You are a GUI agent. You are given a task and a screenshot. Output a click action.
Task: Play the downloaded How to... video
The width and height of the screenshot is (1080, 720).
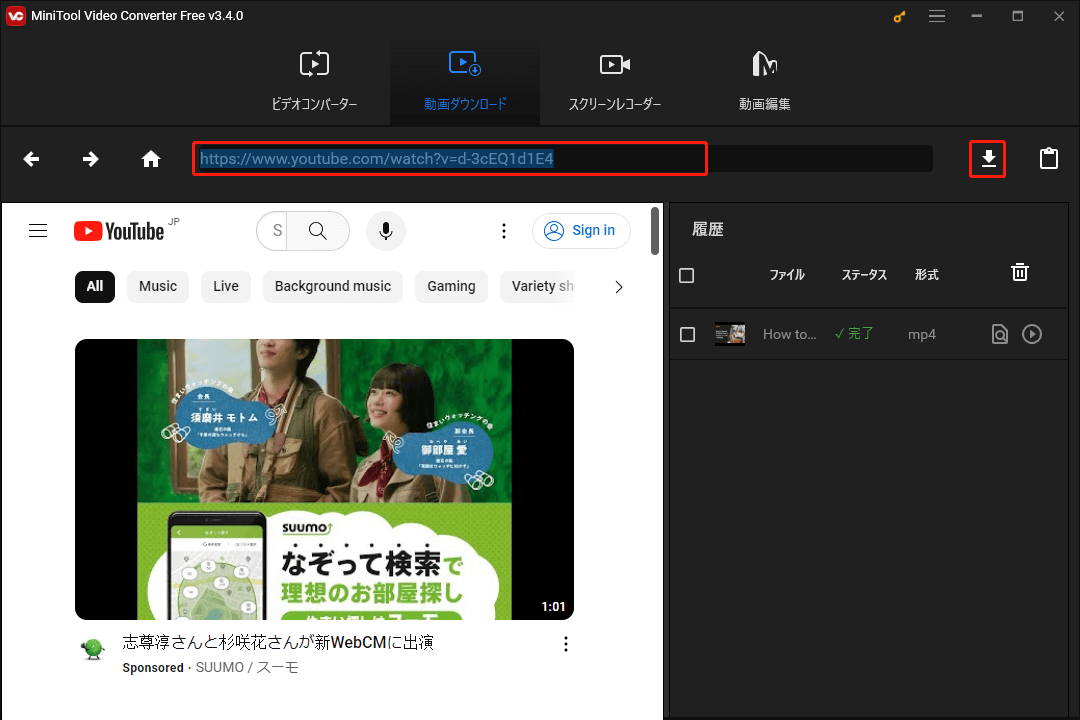point(1032,334)
